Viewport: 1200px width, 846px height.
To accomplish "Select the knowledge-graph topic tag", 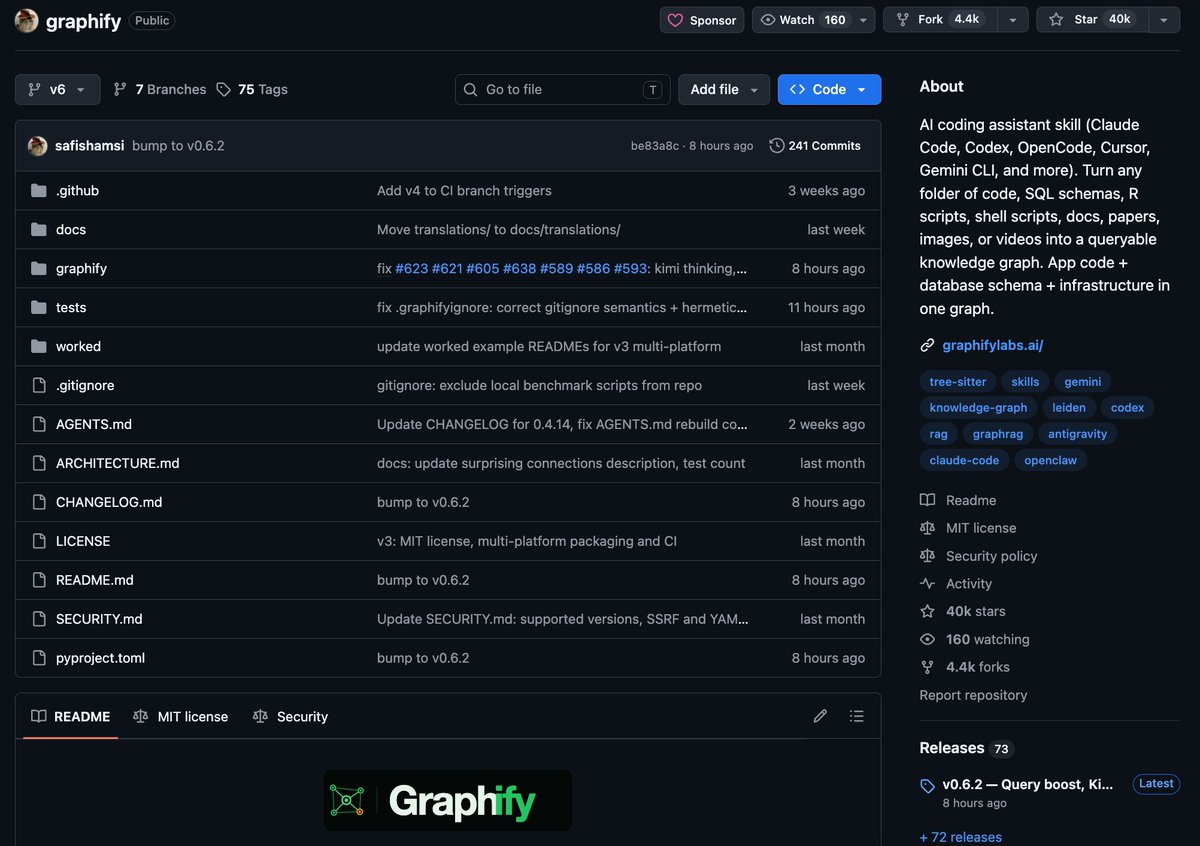I will tap(978, 407).
